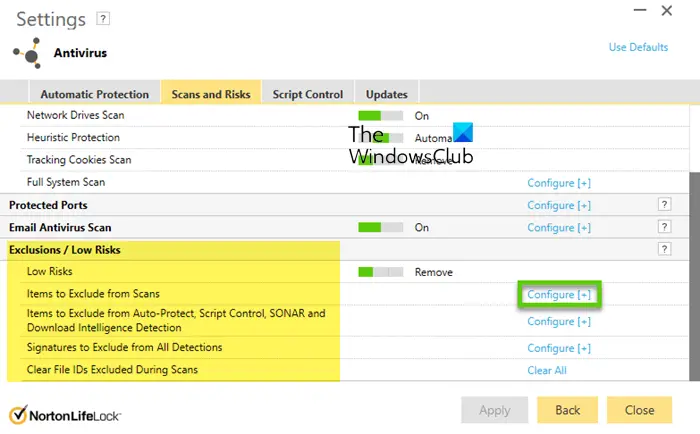The height and width of the screenshot is (434, 700).
Task: Click the Use Defaults link
Action: [638, 48]
